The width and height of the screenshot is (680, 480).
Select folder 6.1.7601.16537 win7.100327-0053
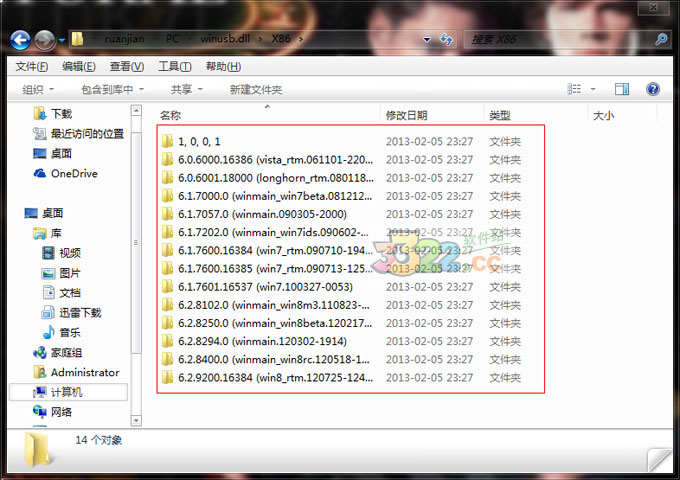pos(257,287)
